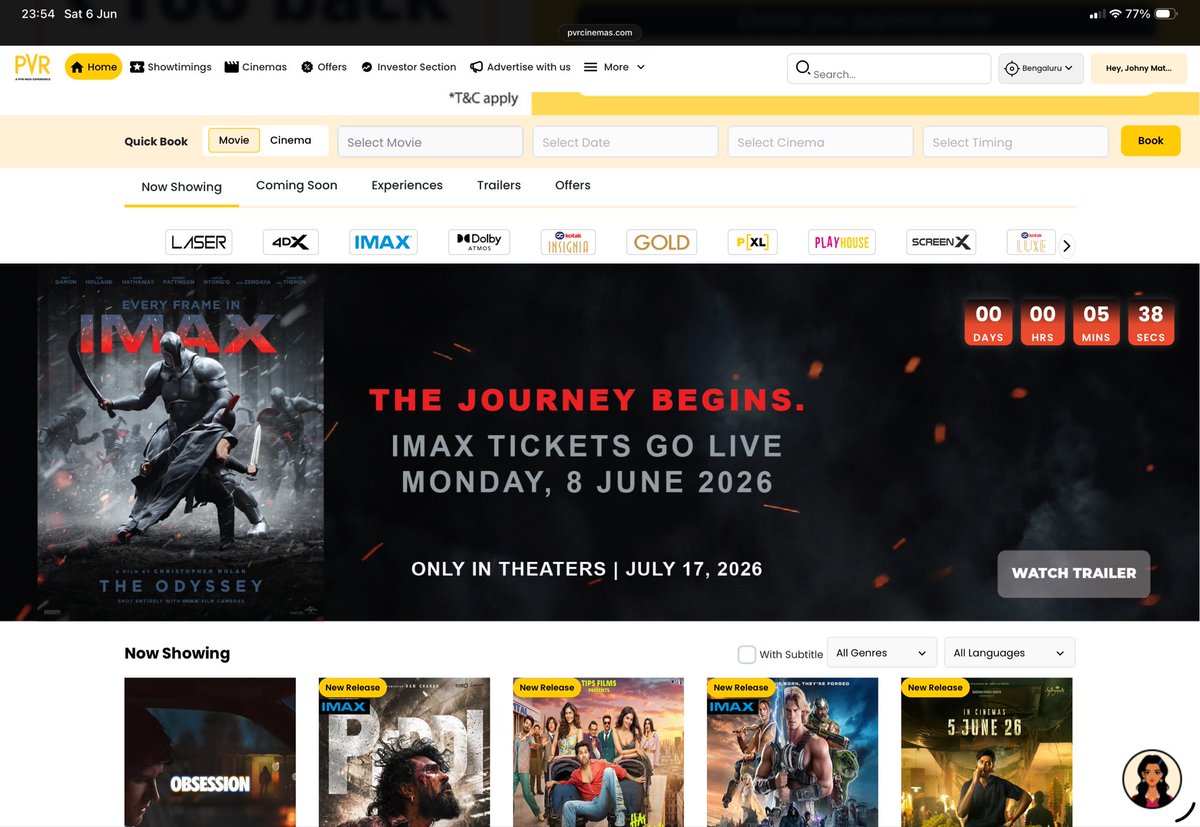
Task: Click the clapperboard Cinemas icon
Action: tap(231, 67)
